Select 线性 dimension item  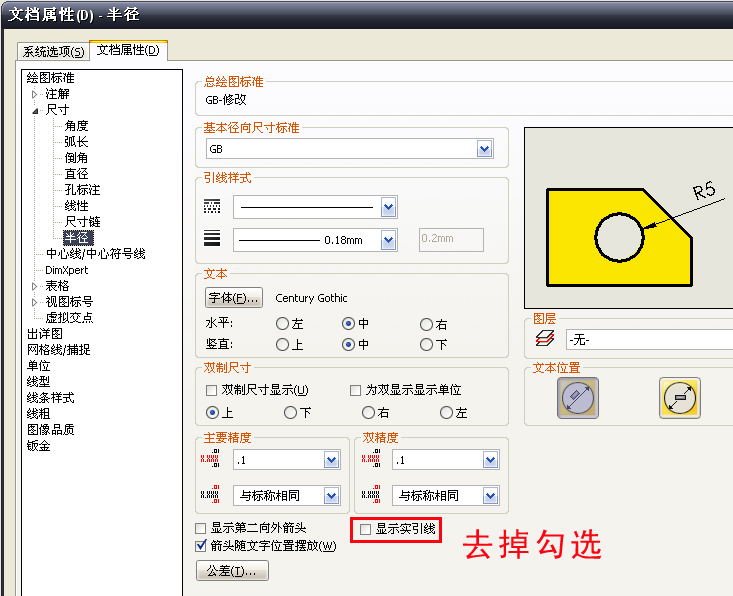click(x=76, y=206)
